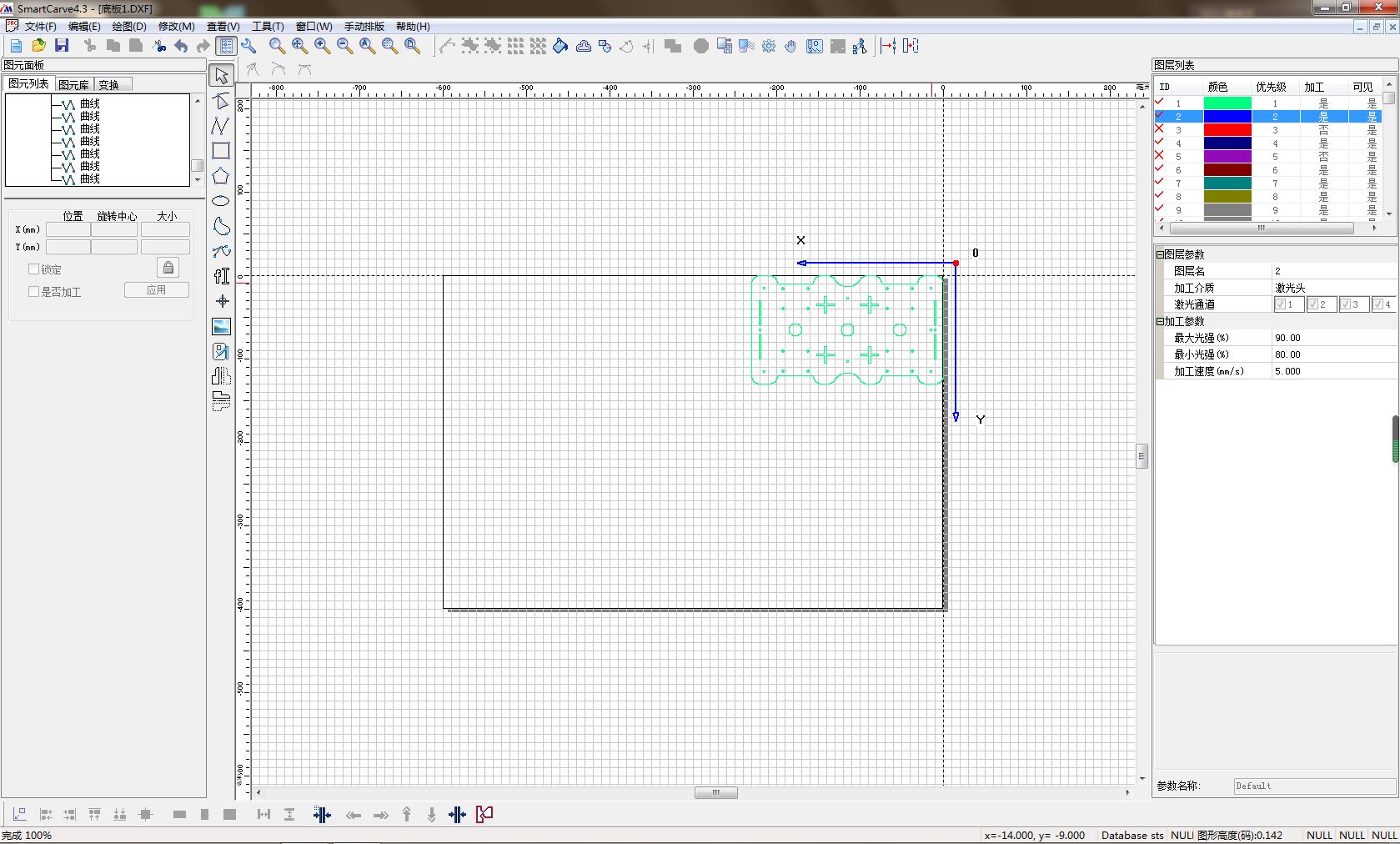Open the 编辑(E) menu

(84, 27)
